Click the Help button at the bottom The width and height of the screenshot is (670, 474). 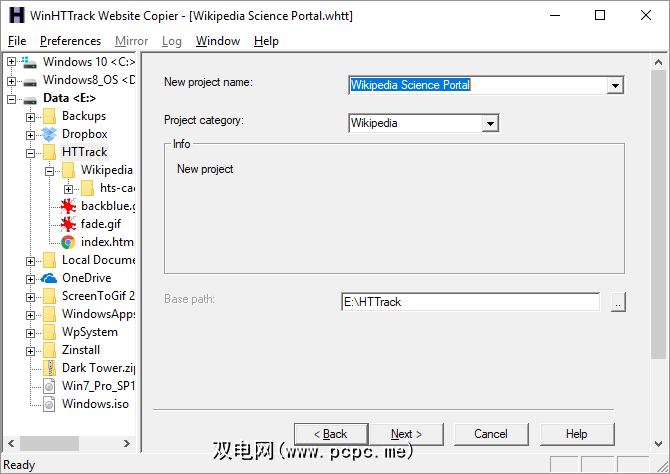click(x=577, y=434)
